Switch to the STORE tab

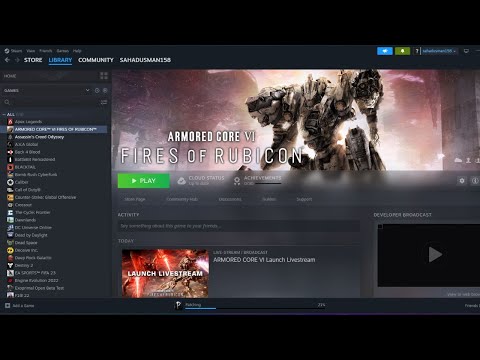33,60
